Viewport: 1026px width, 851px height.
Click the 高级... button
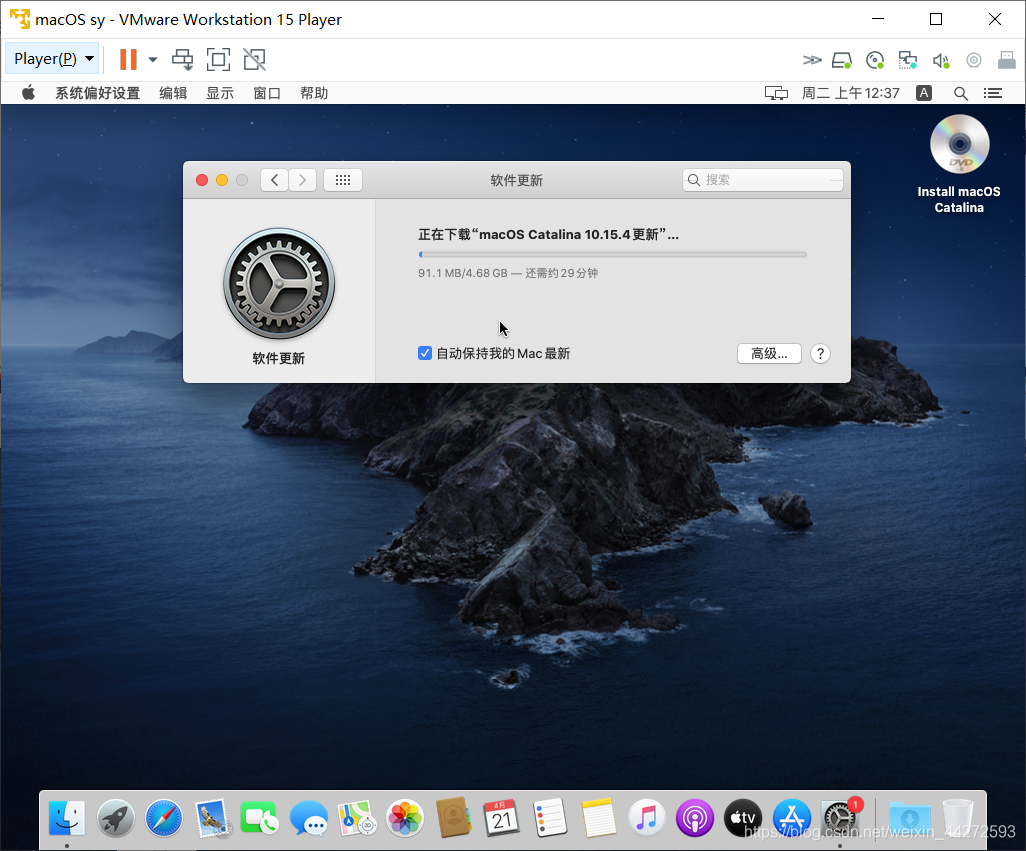pos(769,353)
